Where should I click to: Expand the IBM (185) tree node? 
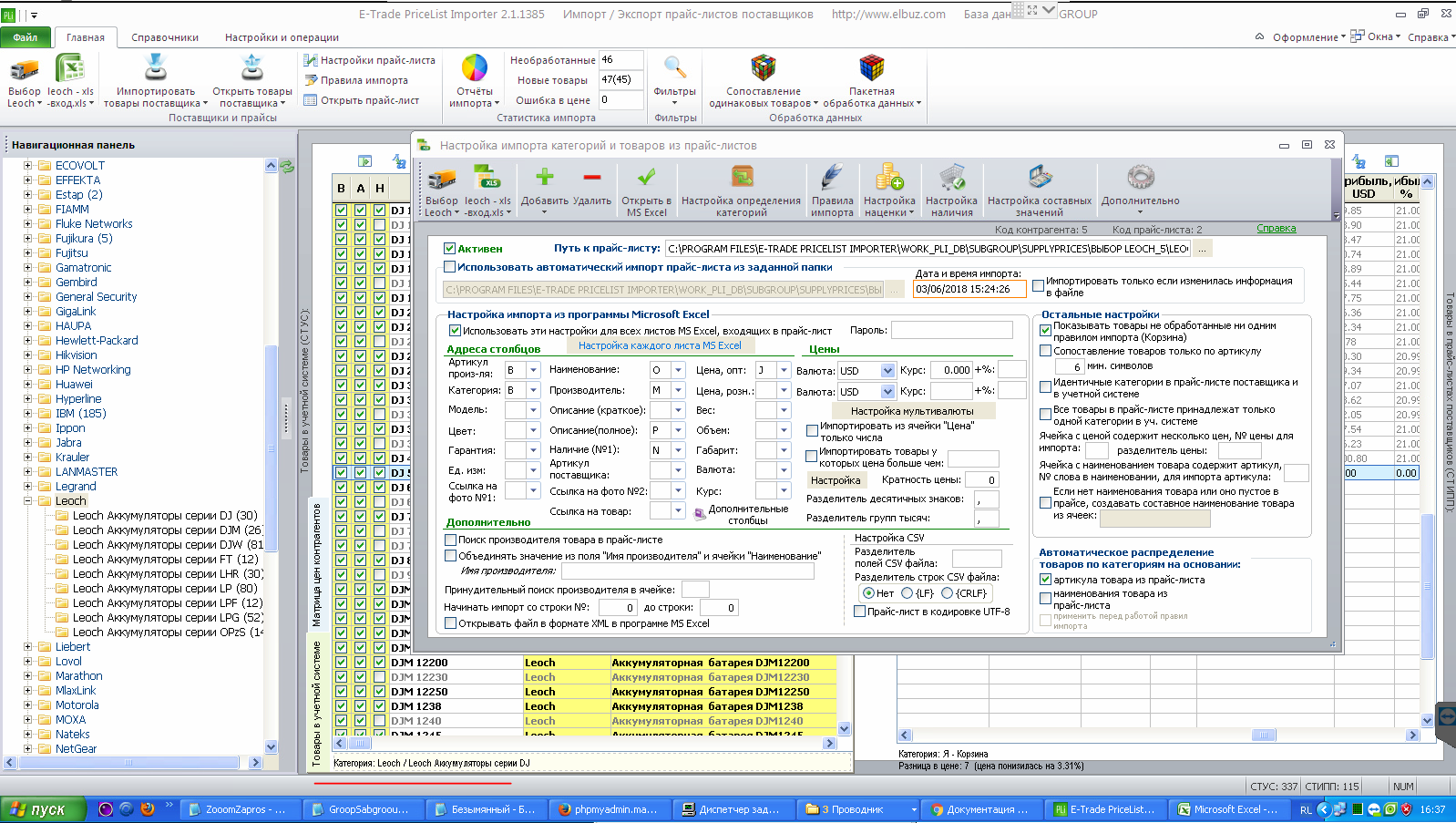click(x=27, y=414)
